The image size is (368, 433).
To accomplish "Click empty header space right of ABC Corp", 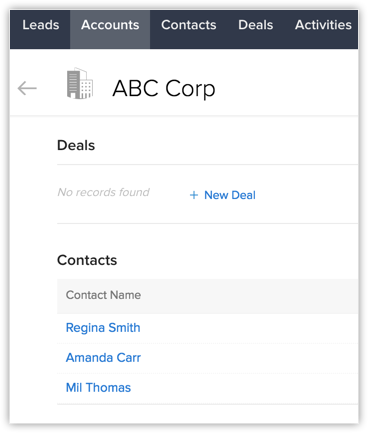I will click(287, 88).
